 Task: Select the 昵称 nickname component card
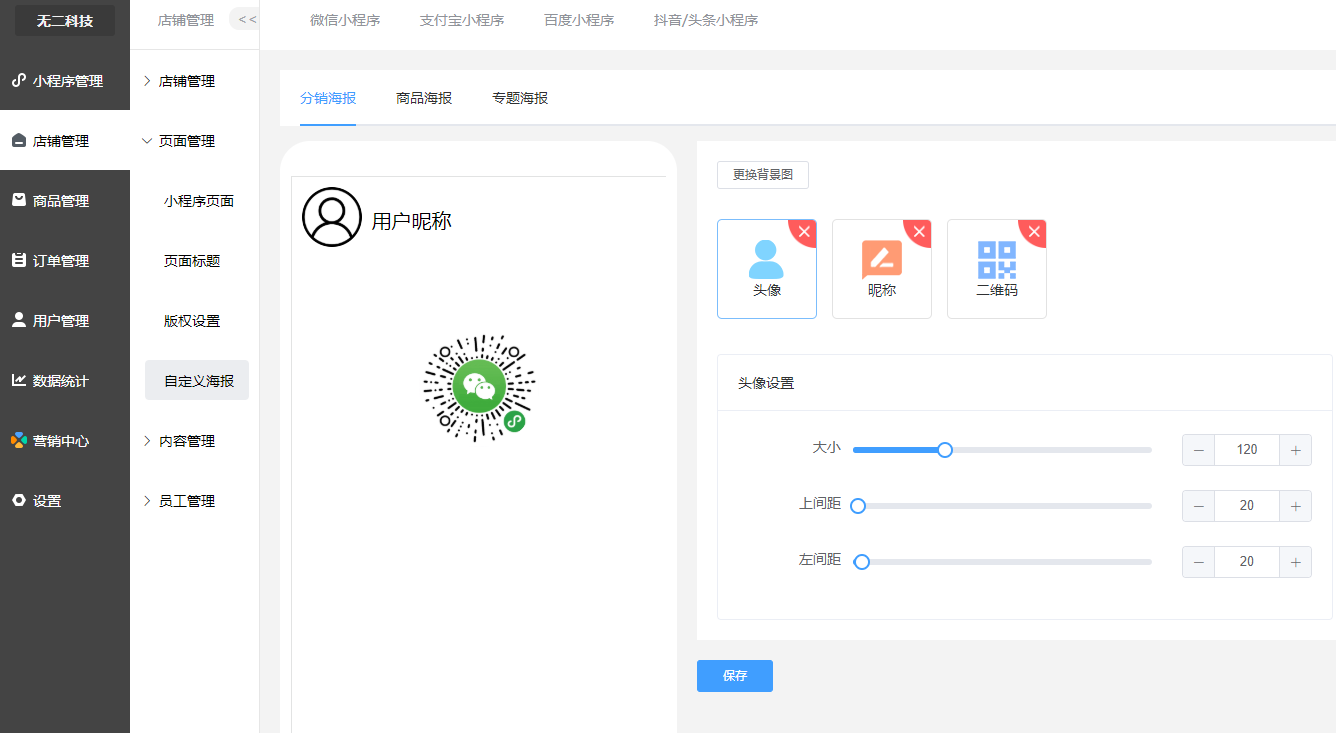pyautogui.click(x=882, y=269)
